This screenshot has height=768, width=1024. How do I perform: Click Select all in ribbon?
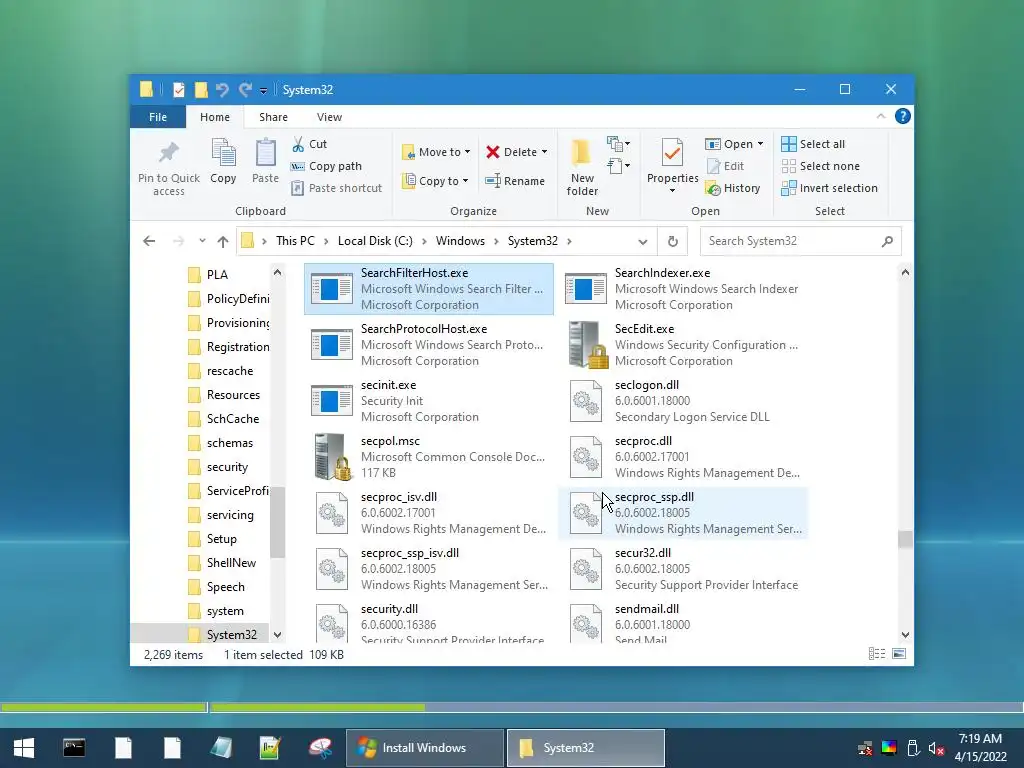click(813, 144)
